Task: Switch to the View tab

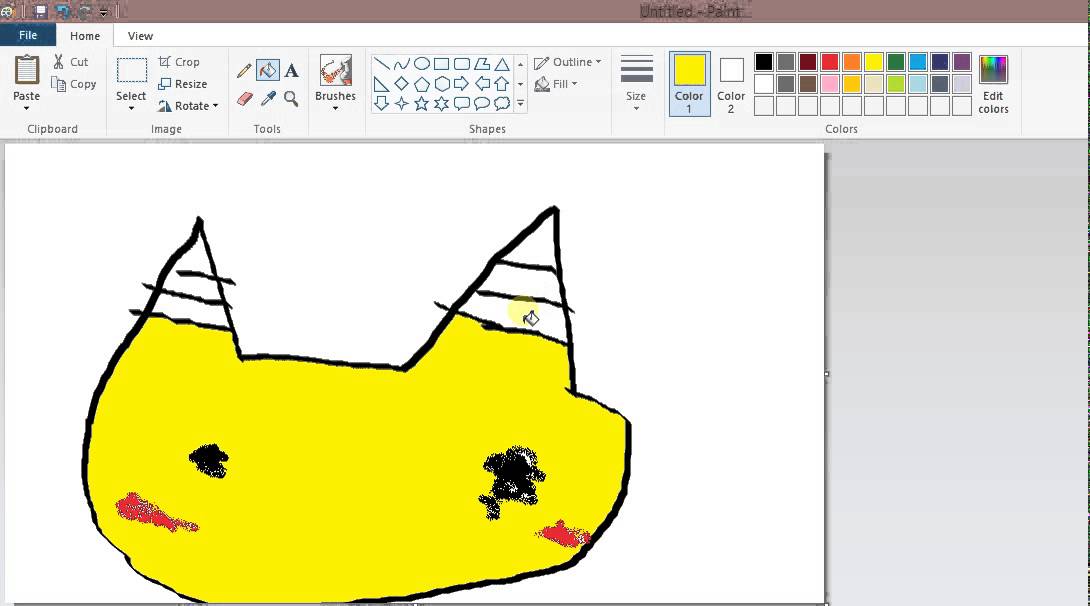Action: [x=140, y=35]
